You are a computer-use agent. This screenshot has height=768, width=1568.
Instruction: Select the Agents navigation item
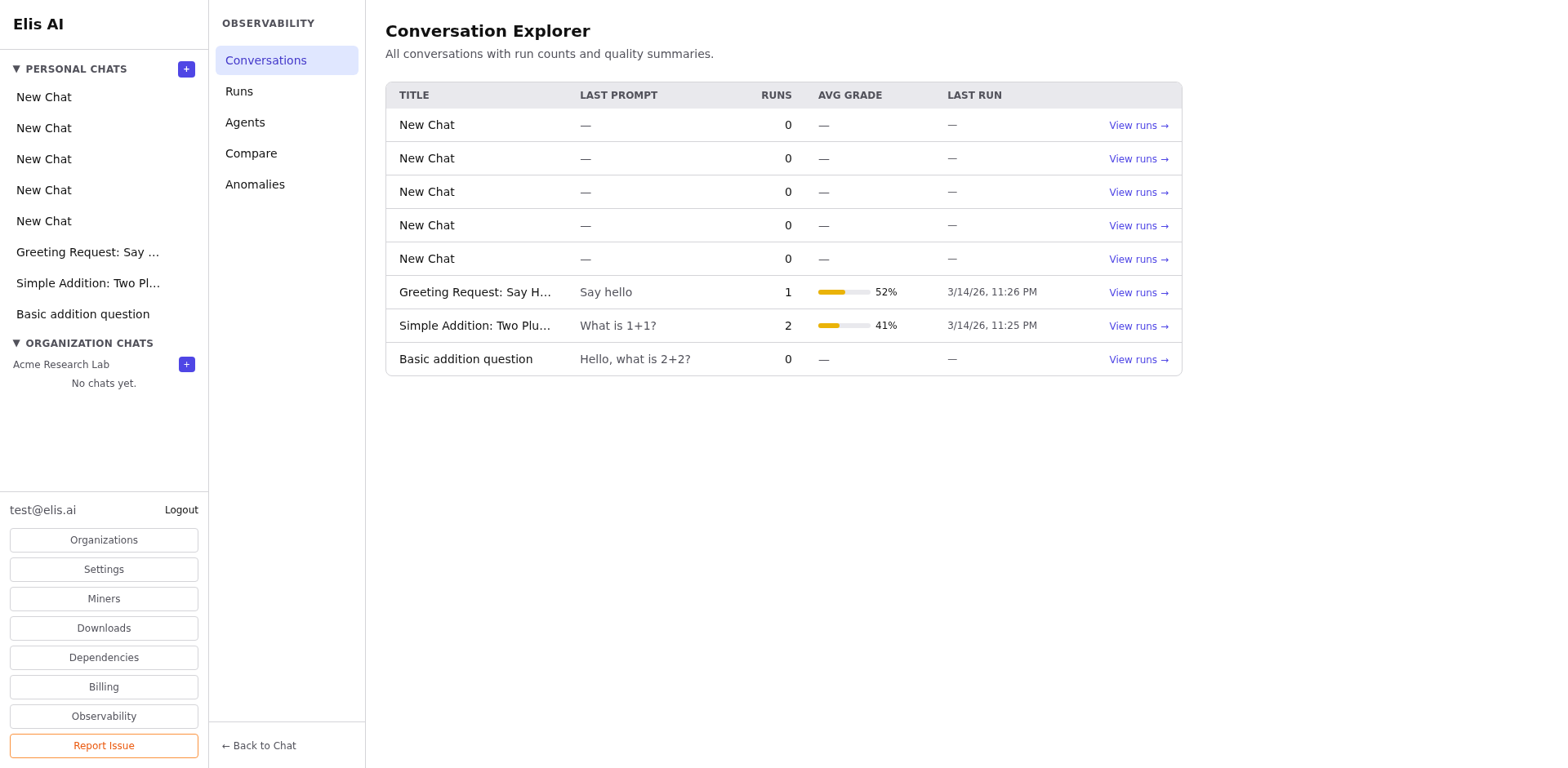(x=245, y=122)
